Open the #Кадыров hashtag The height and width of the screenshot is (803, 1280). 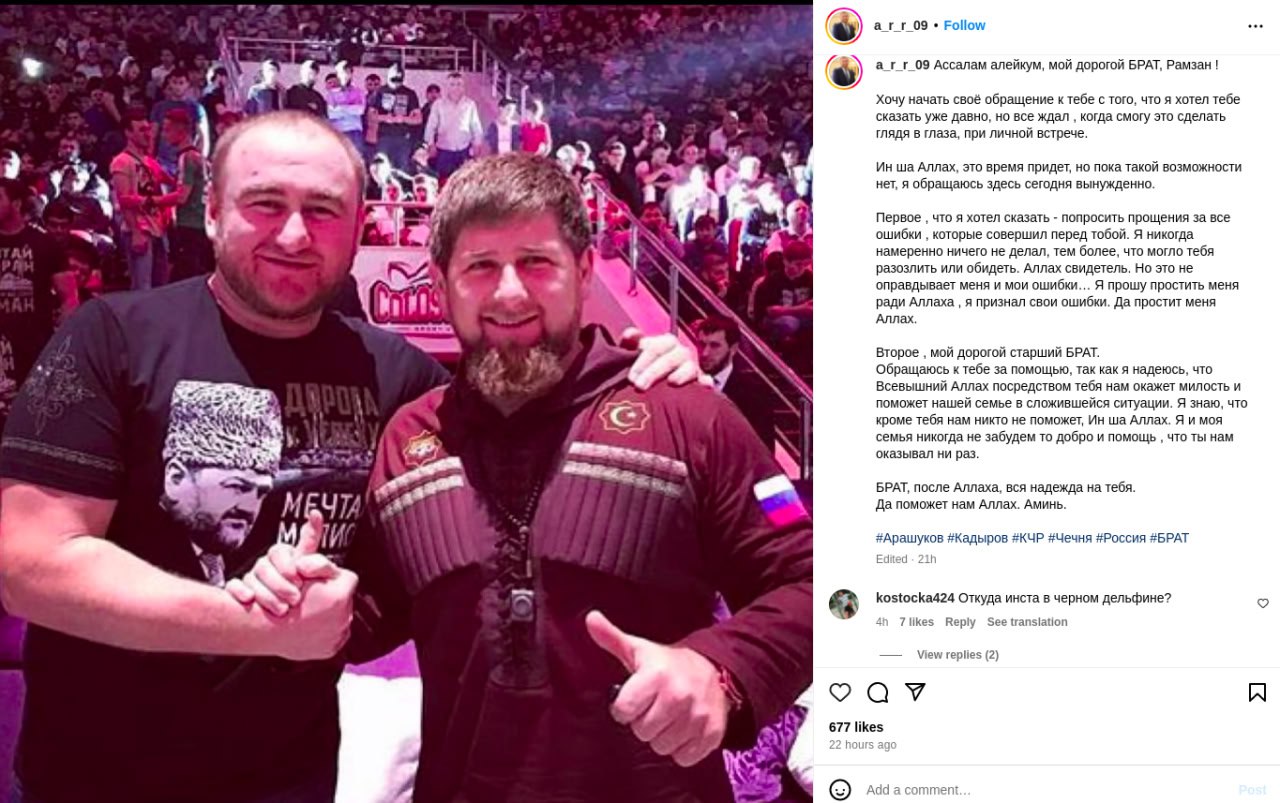pos(977,538)
